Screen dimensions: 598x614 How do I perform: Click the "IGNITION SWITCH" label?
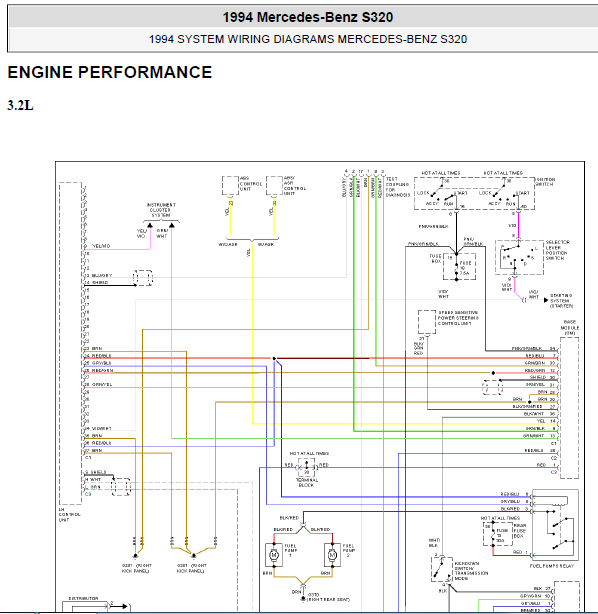coord(545,182)
